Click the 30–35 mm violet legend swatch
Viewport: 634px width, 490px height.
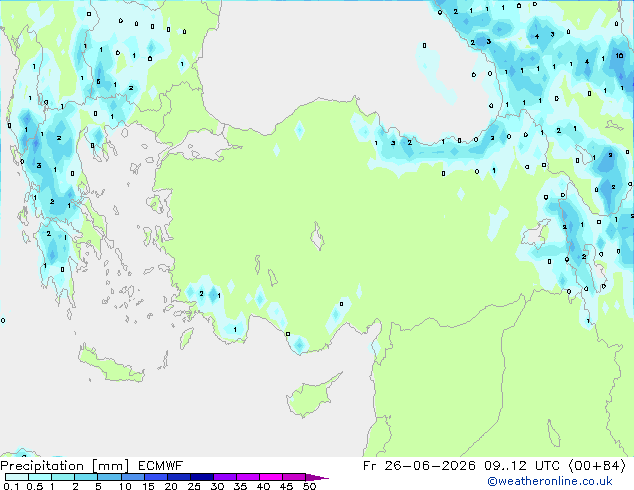pos(225,477)
